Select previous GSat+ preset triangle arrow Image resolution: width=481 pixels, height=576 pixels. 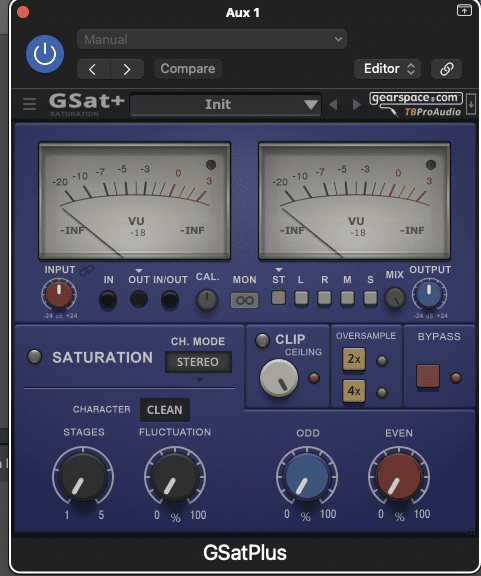point(333,105)
